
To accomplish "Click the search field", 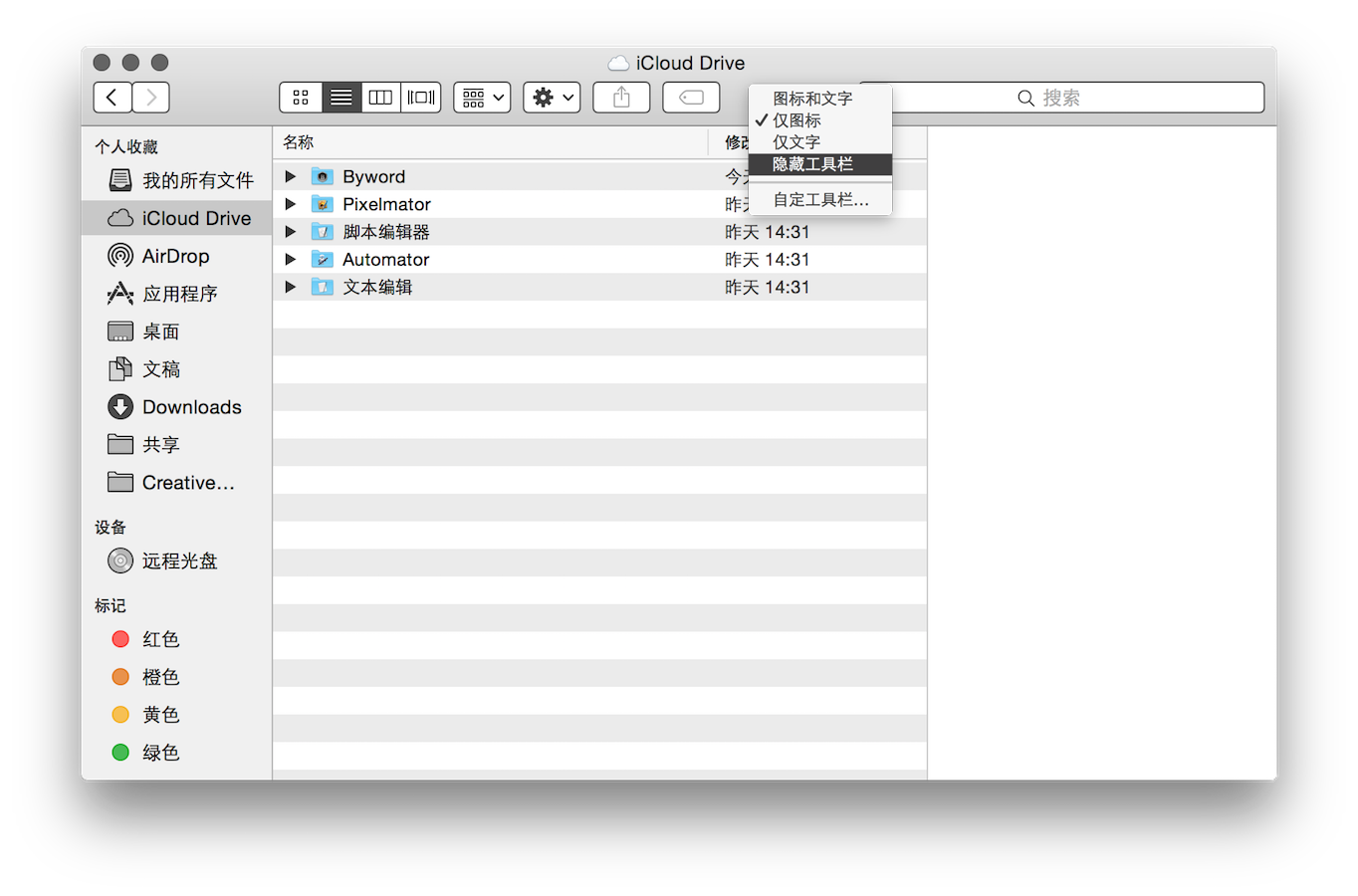I will pyautogui.click(x=1061, y=98).
